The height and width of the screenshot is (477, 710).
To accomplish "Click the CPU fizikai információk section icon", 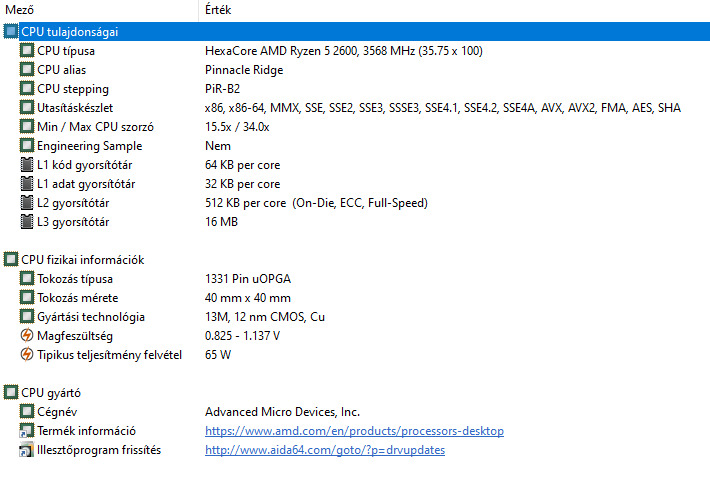I will pyautogui.click(x=11, y=260).
